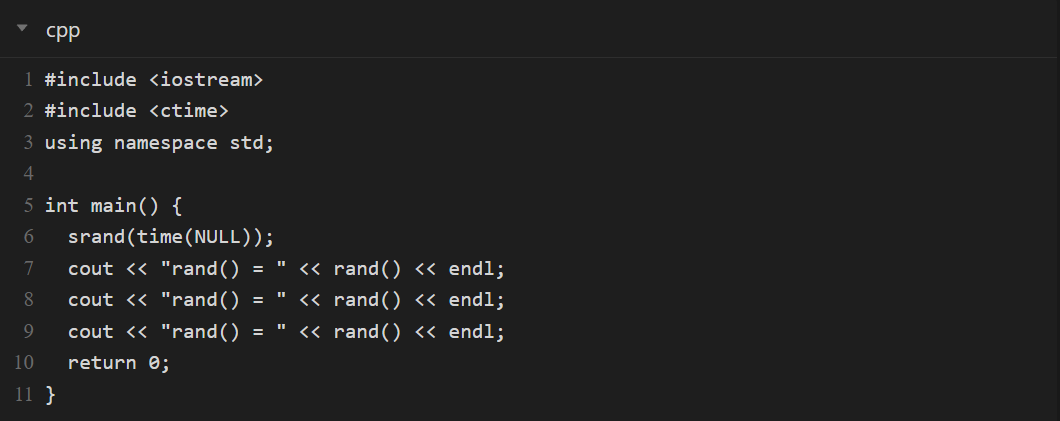
Task: Place cursor on "return 0;" statement
Action: pyautogui.click(x=119, y=363)
